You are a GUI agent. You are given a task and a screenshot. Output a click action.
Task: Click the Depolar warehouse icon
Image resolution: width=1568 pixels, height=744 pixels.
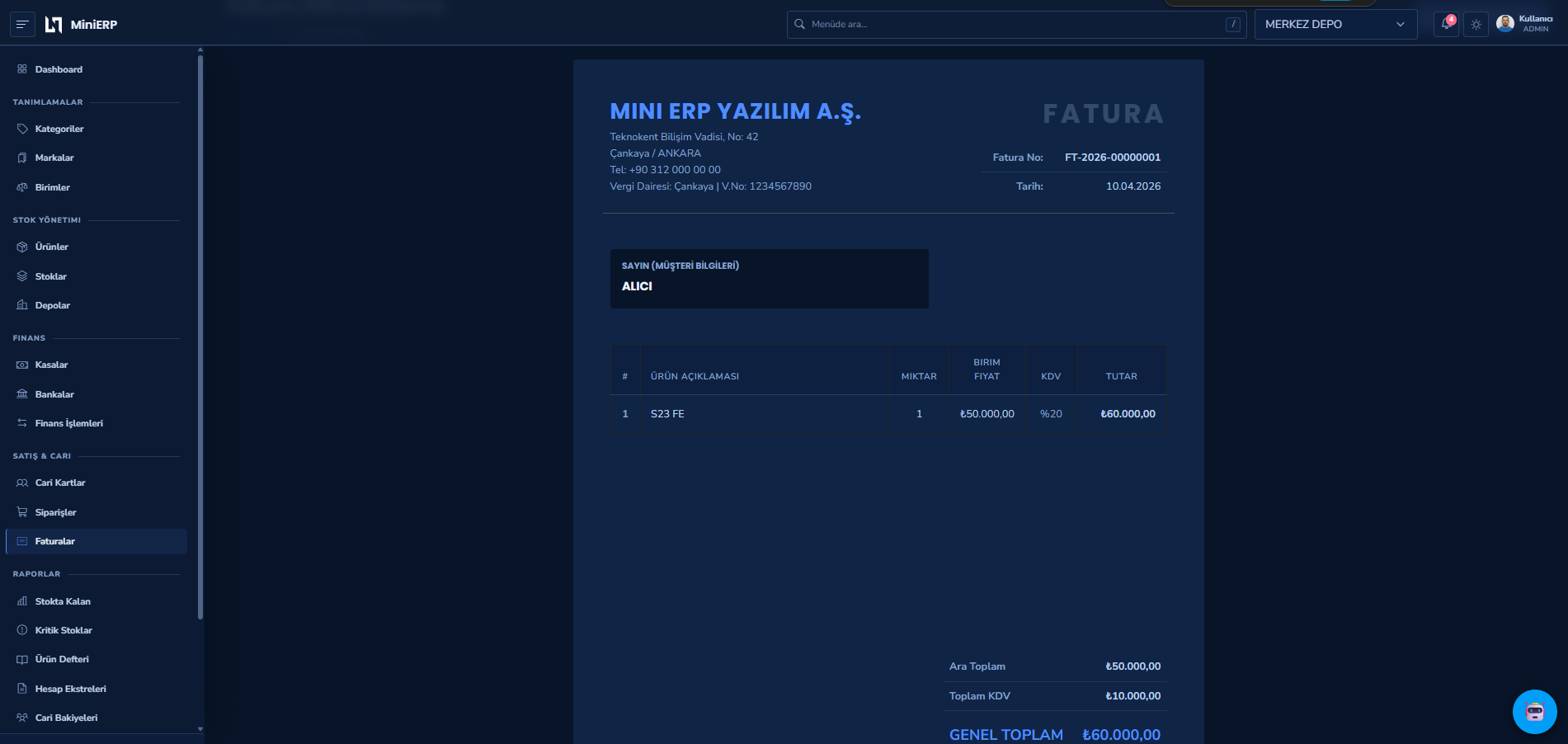tap(22, 305)
